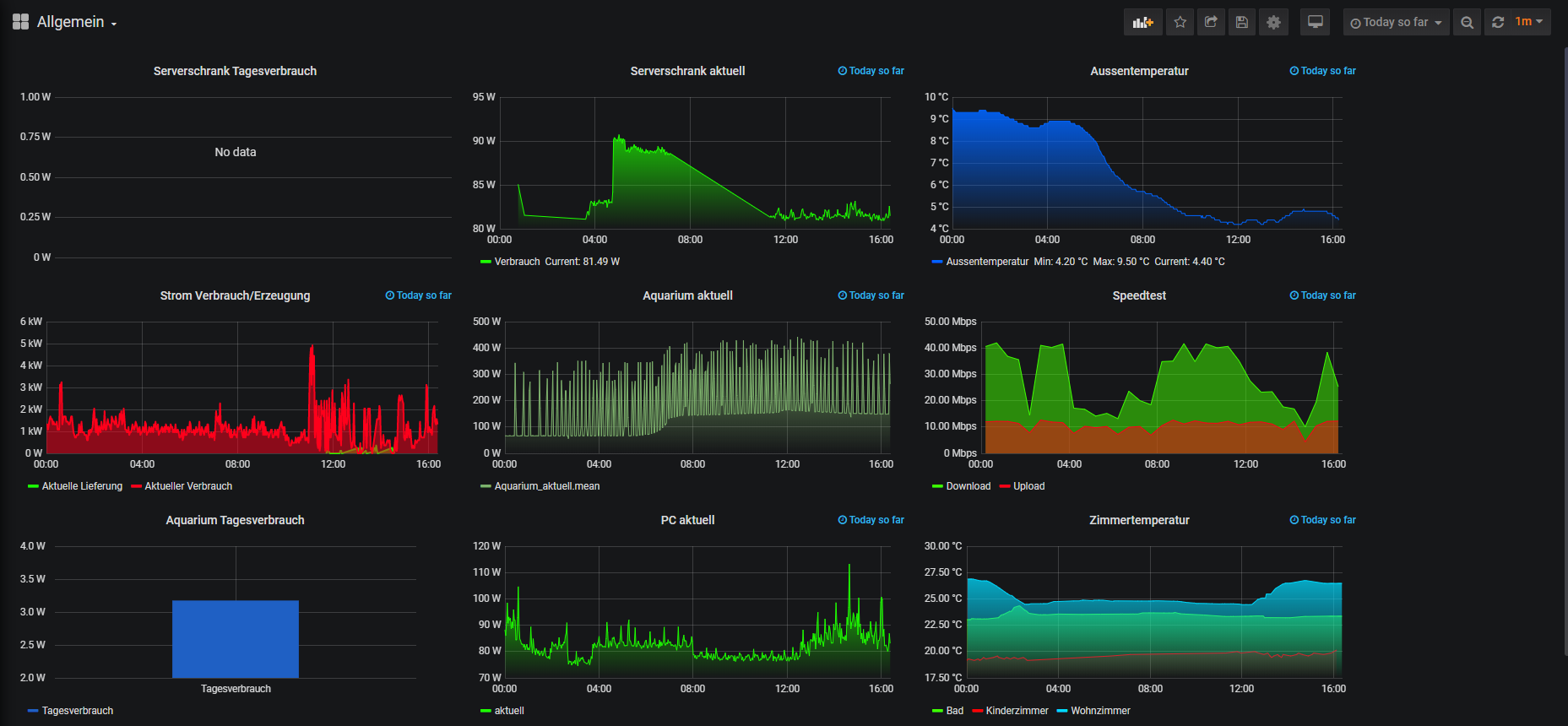Open dashboard settings gear

click(x=1273, y=22)
